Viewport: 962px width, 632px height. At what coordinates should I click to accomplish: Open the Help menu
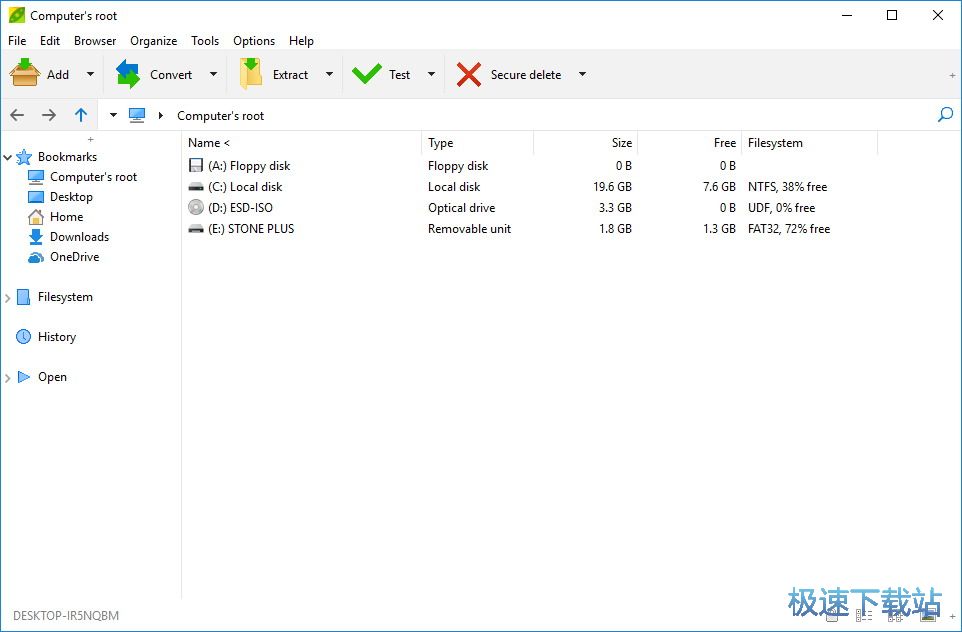(x=301, y=40)
